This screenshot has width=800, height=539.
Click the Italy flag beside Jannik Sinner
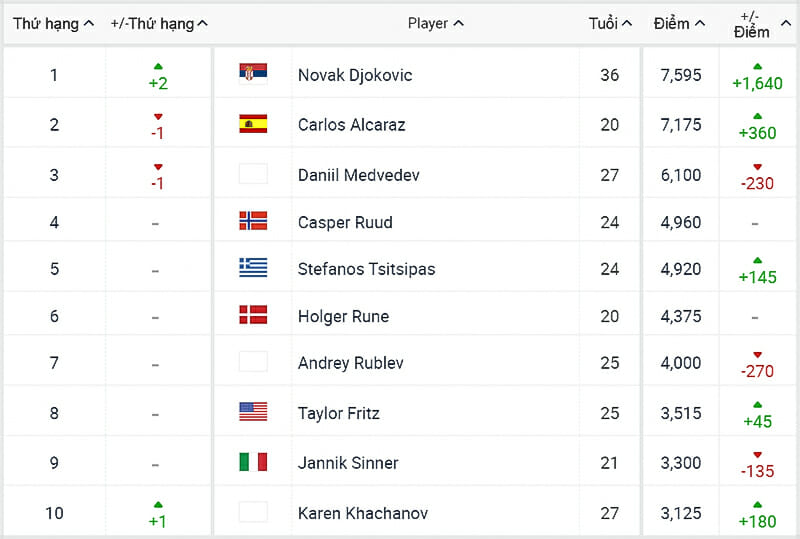pos(253,461)
